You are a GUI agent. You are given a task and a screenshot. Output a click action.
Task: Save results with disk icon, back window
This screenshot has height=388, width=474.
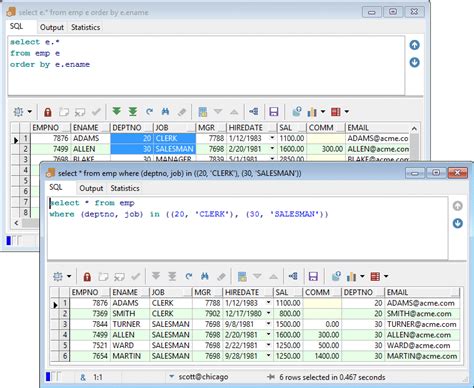tap(274, 112)
